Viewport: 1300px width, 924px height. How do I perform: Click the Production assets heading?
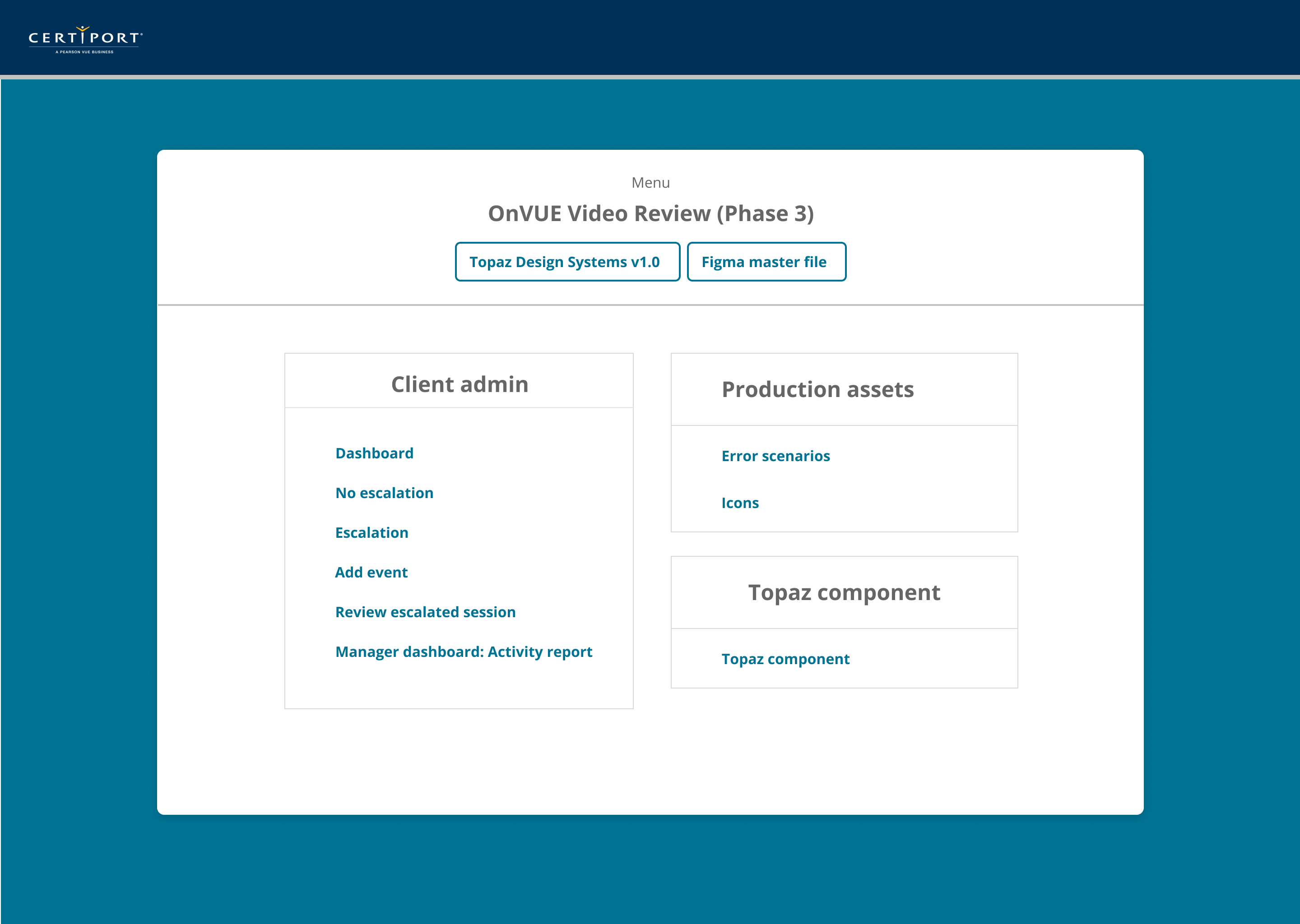818,390
